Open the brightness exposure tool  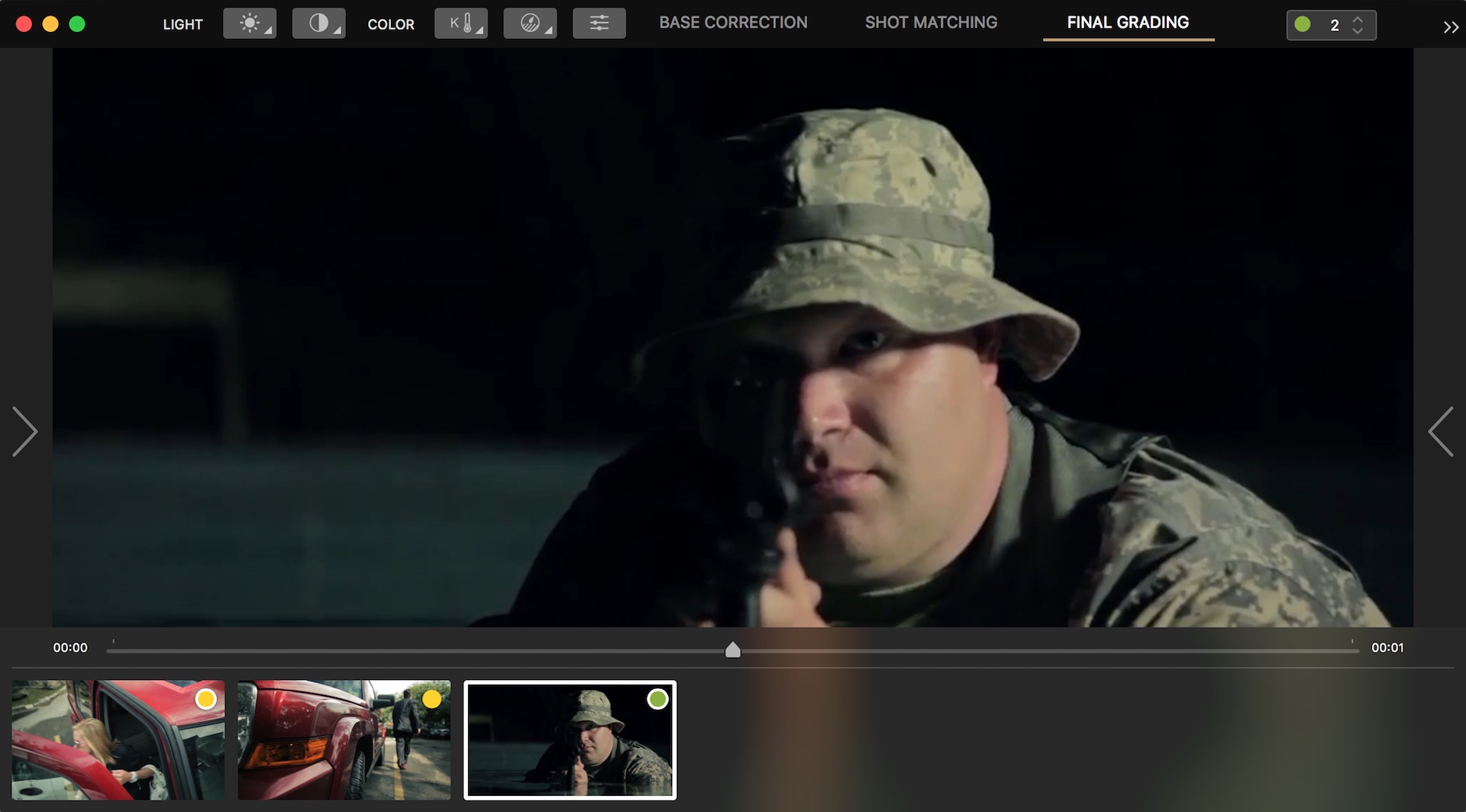250,24
